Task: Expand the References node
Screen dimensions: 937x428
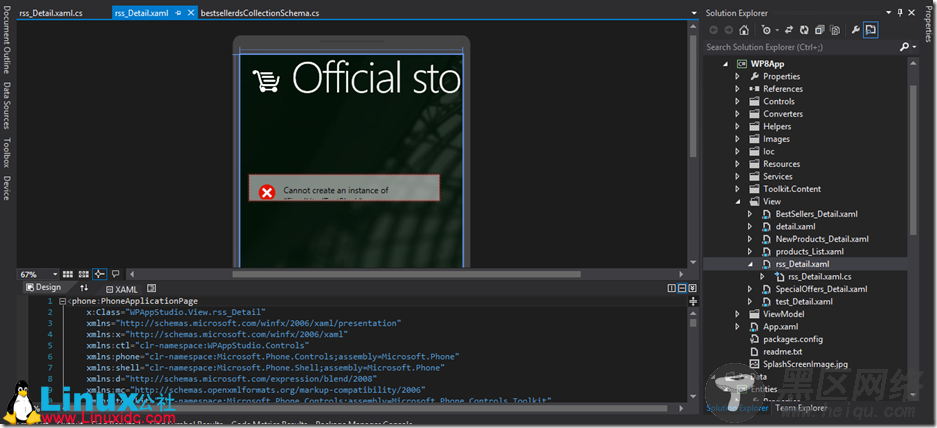Action: 737,89
